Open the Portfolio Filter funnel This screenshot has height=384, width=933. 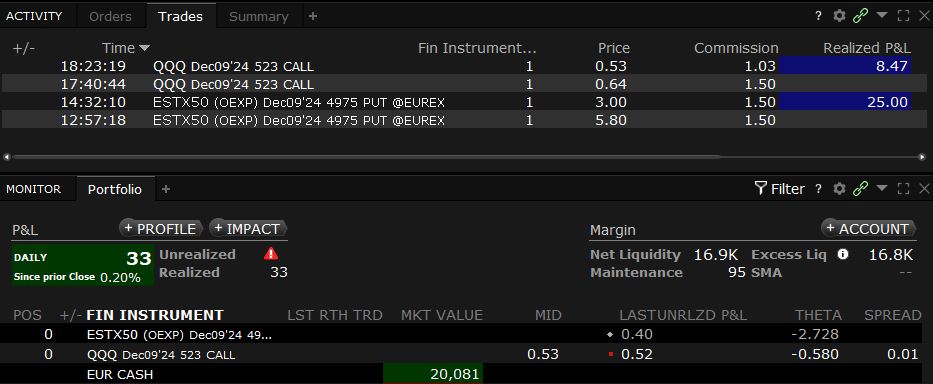(779, 189)
